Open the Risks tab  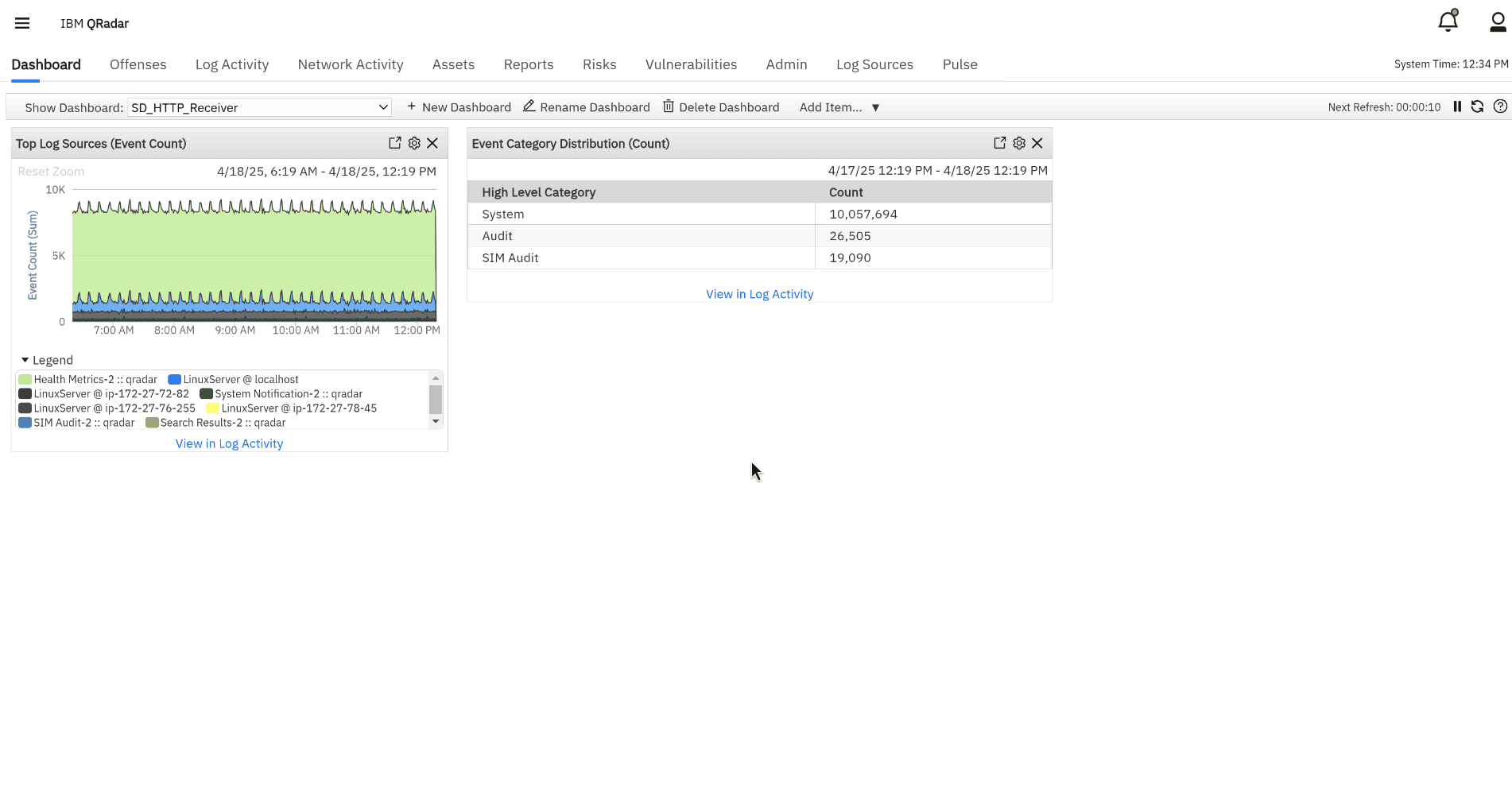599,64
